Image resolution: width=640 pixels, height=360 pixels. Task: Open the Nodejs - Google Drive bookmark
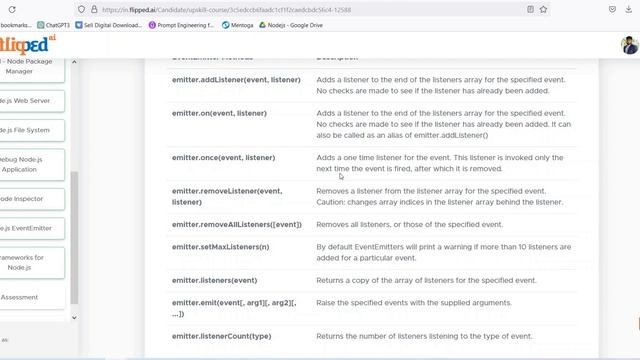[x=291, y=25]
